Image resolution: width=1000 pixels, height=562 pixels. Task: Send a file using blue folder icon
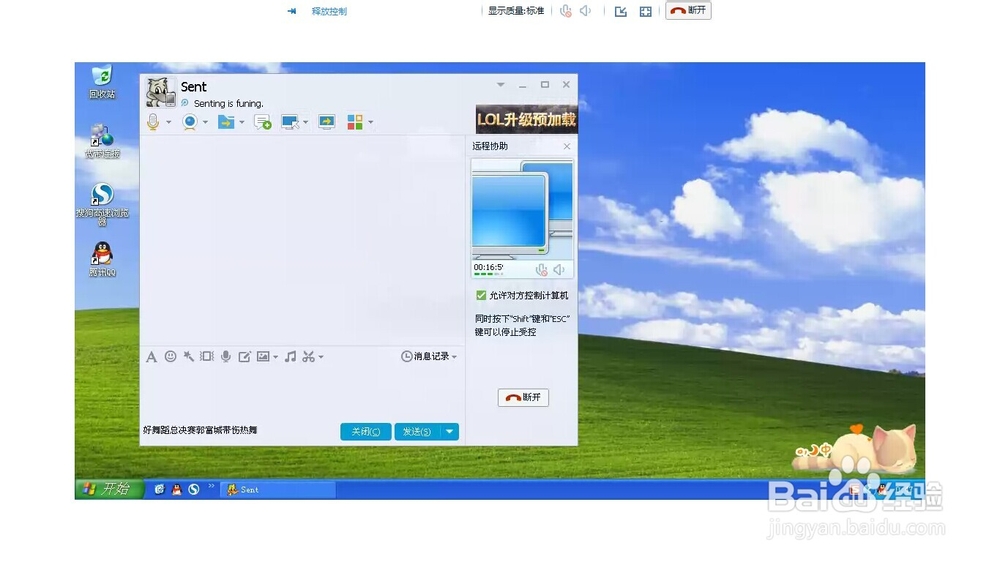point(226,121)
